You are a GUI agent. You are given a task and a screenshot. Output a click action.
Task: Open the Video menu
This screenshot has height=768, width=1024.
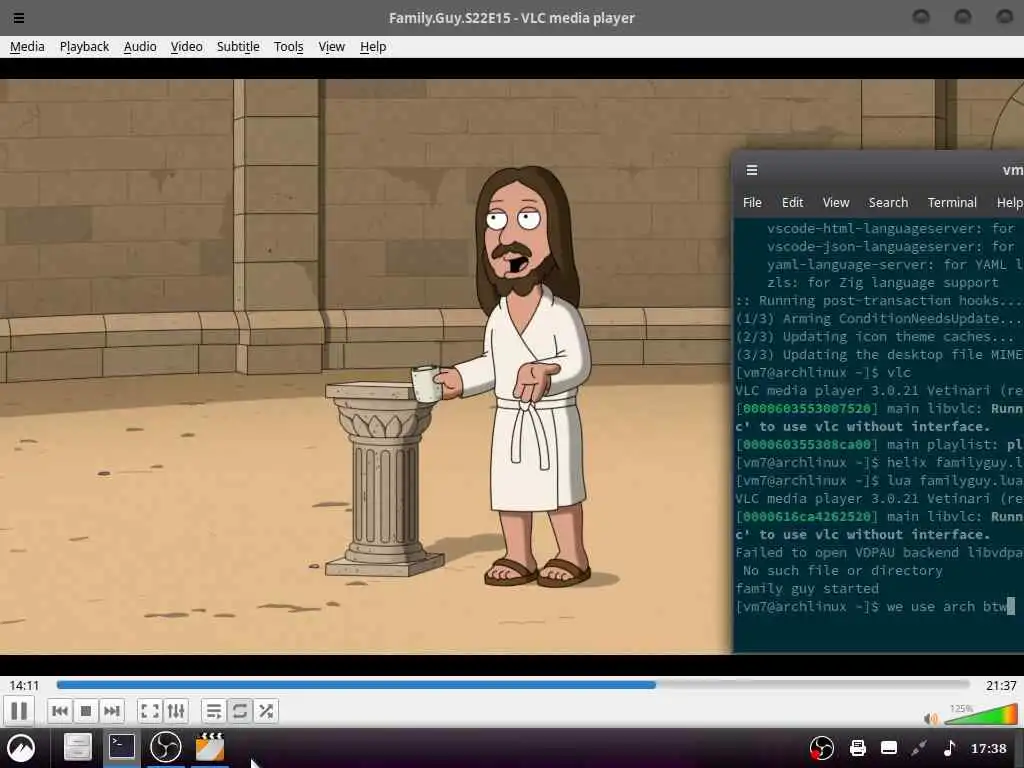[x=186, y=46]
